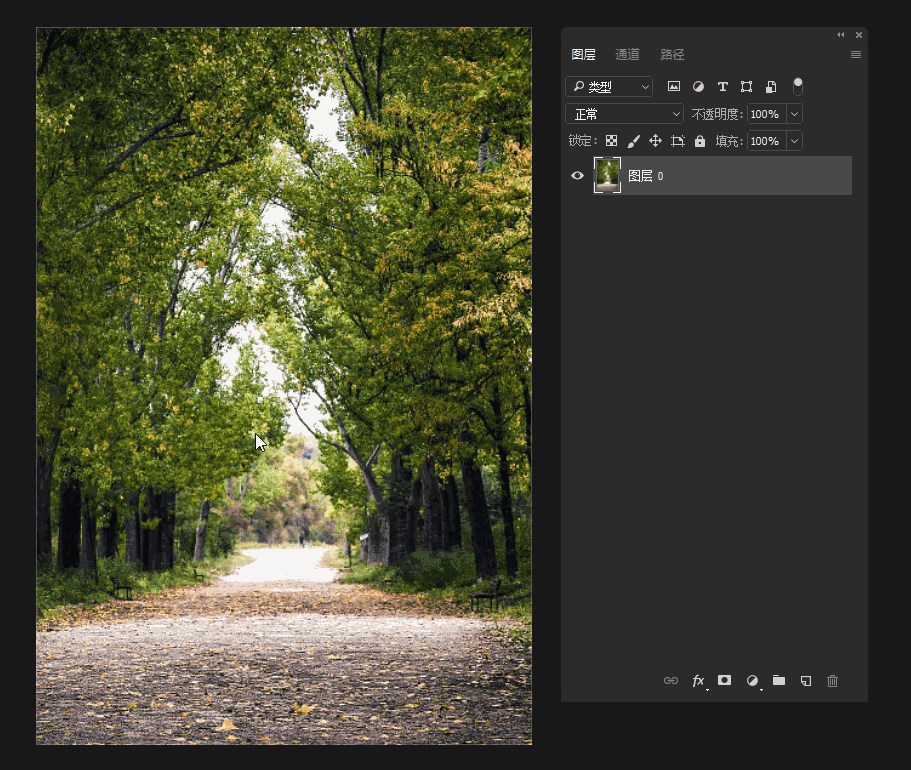Create a new group folder
The height and width of the screenshot is (770, 911).
pos(779,680)
